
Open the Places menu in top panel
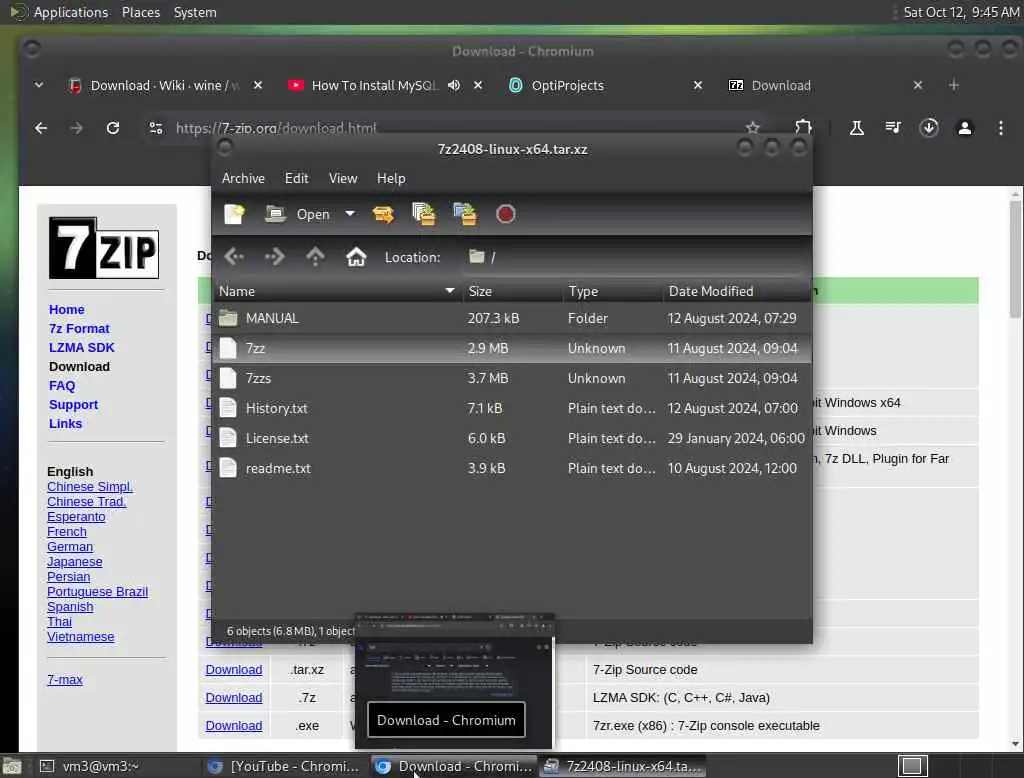click(141, 12)
